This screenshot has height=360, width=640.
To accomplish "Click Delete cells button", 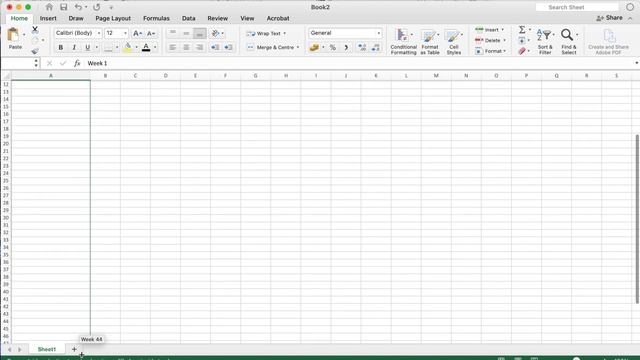I will click(491, 40).
